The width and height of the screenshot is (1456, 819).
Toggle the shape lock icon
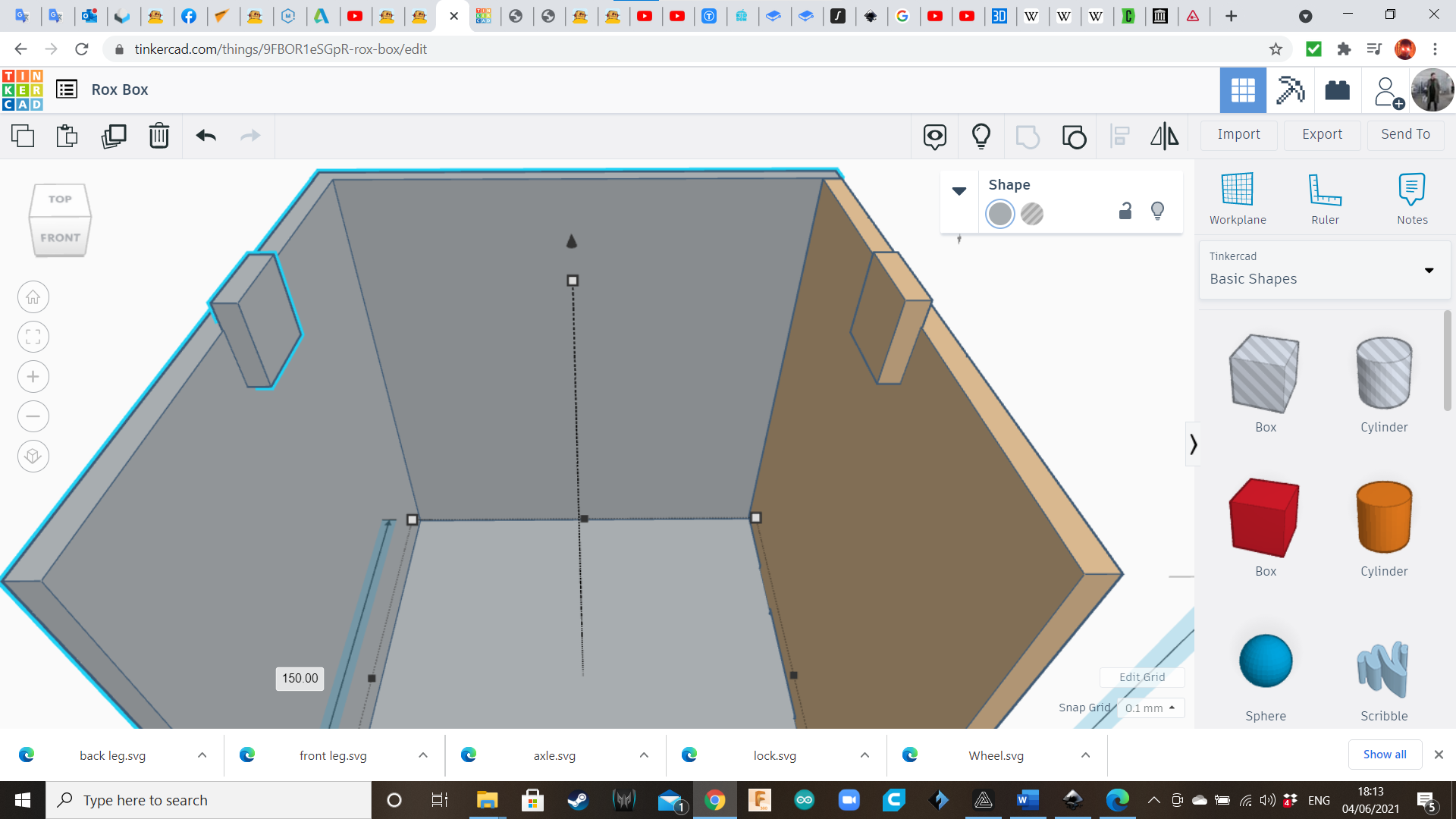click(1125, 211)
